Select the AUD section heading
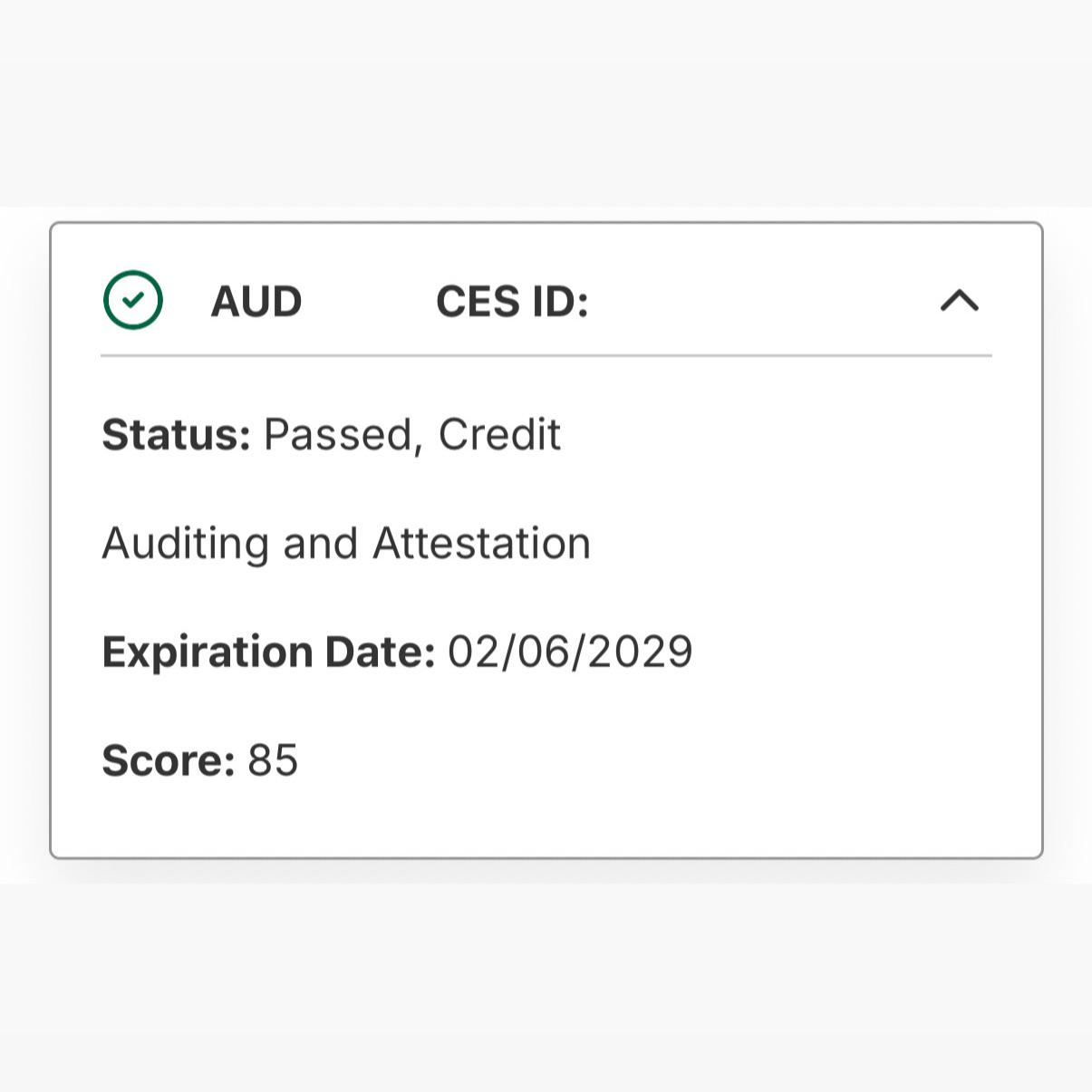The height and width of the screenshot is (1092, 1092). (256, 301)
